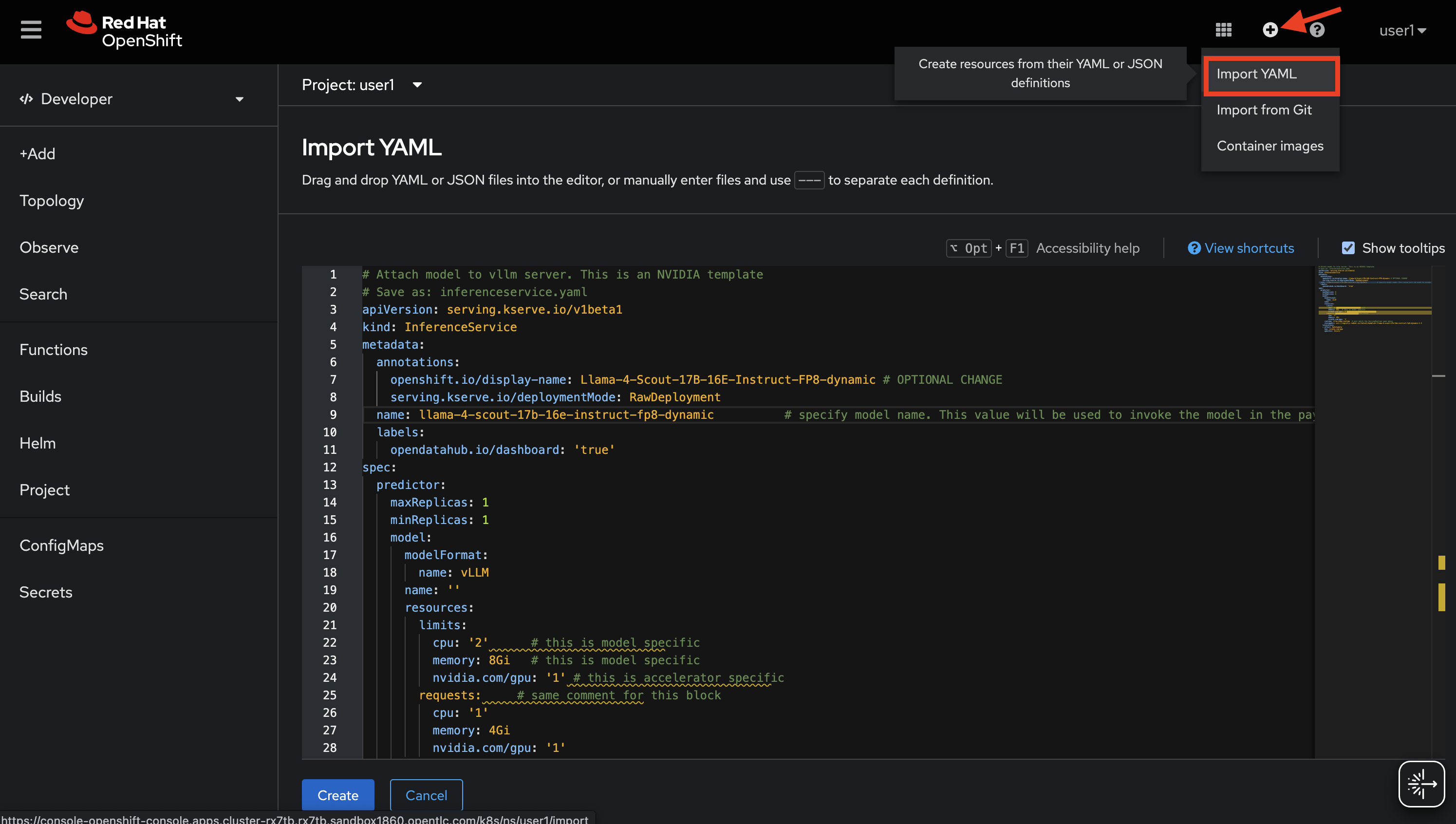Viewport: 1456px width, 824px height.
Task: Click line number 12 in gutter
Action: click(x=329, y=468)
